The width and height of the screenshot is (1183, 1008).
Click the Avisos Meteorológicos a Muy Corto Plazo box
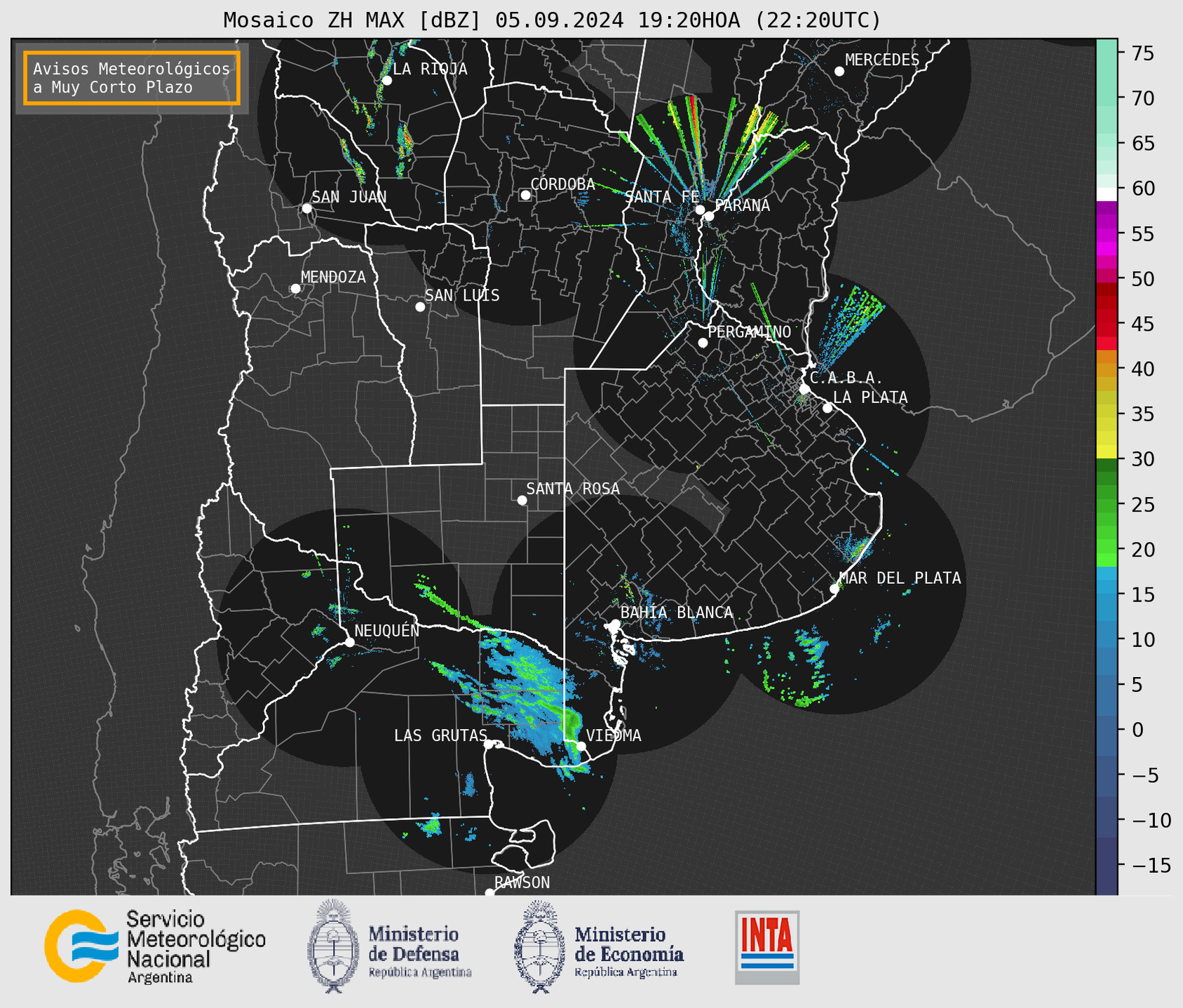click(132, 78)
